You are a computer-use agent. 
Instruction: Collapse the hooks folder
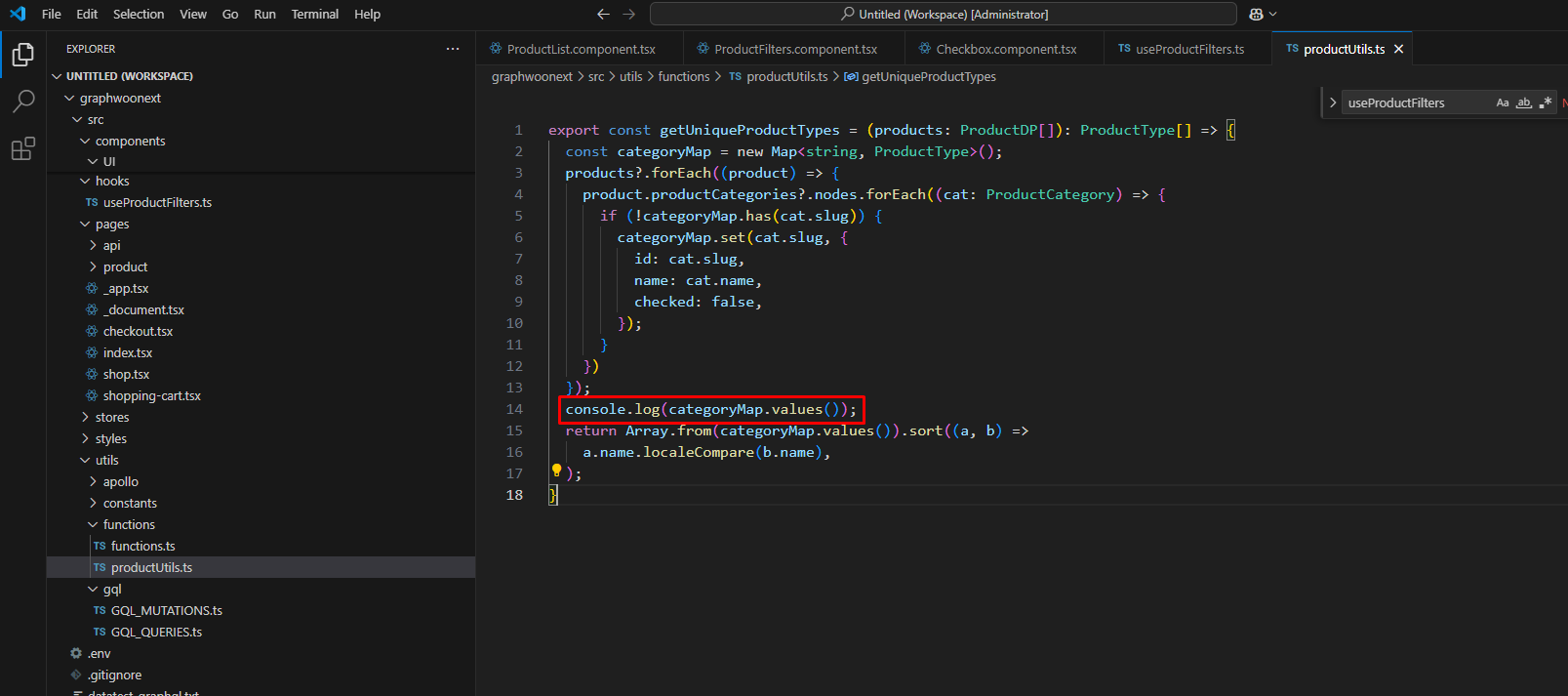coord(111,181)
